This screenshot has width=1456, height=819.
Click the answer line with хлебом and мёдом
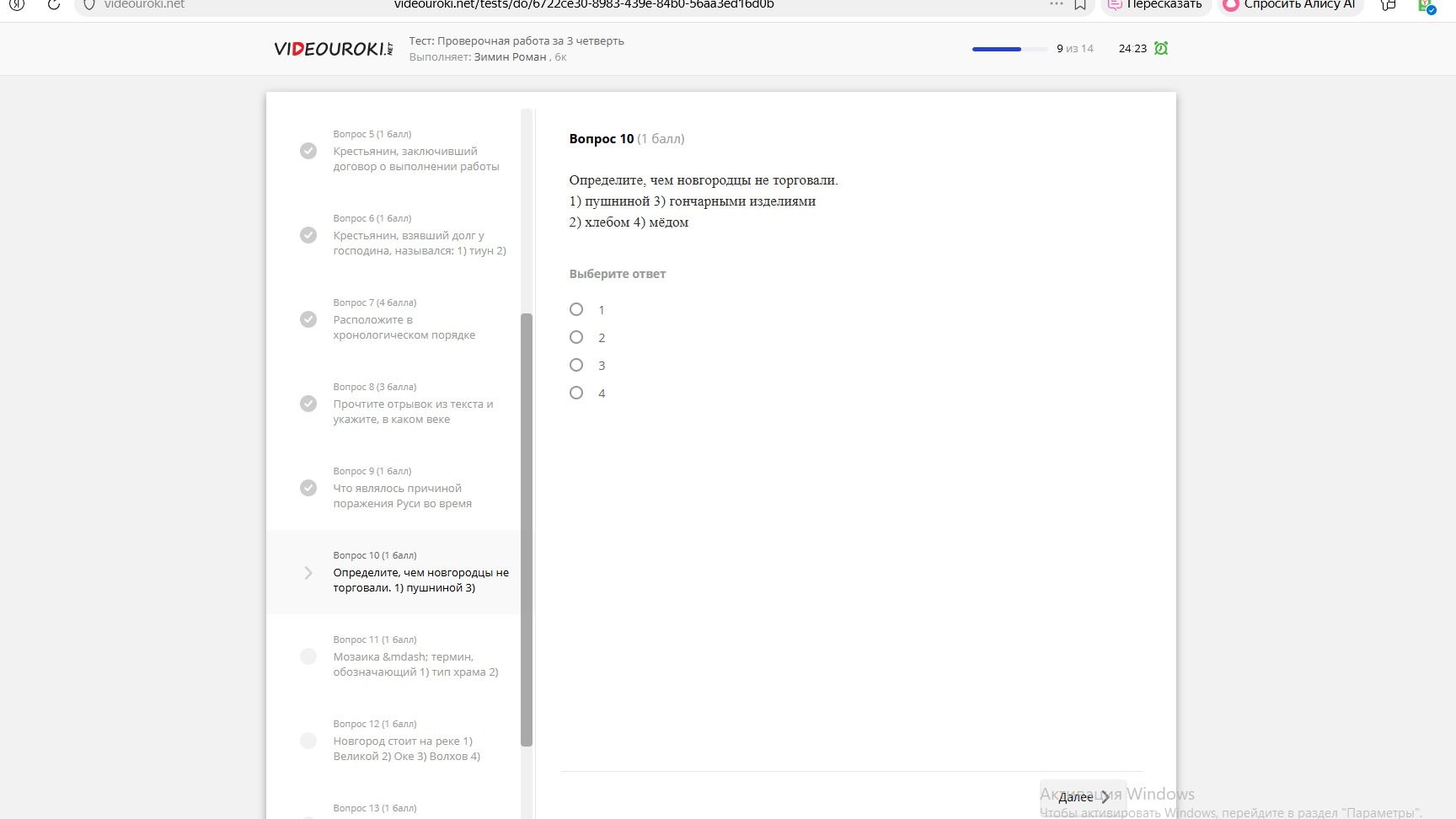(629, 222)
